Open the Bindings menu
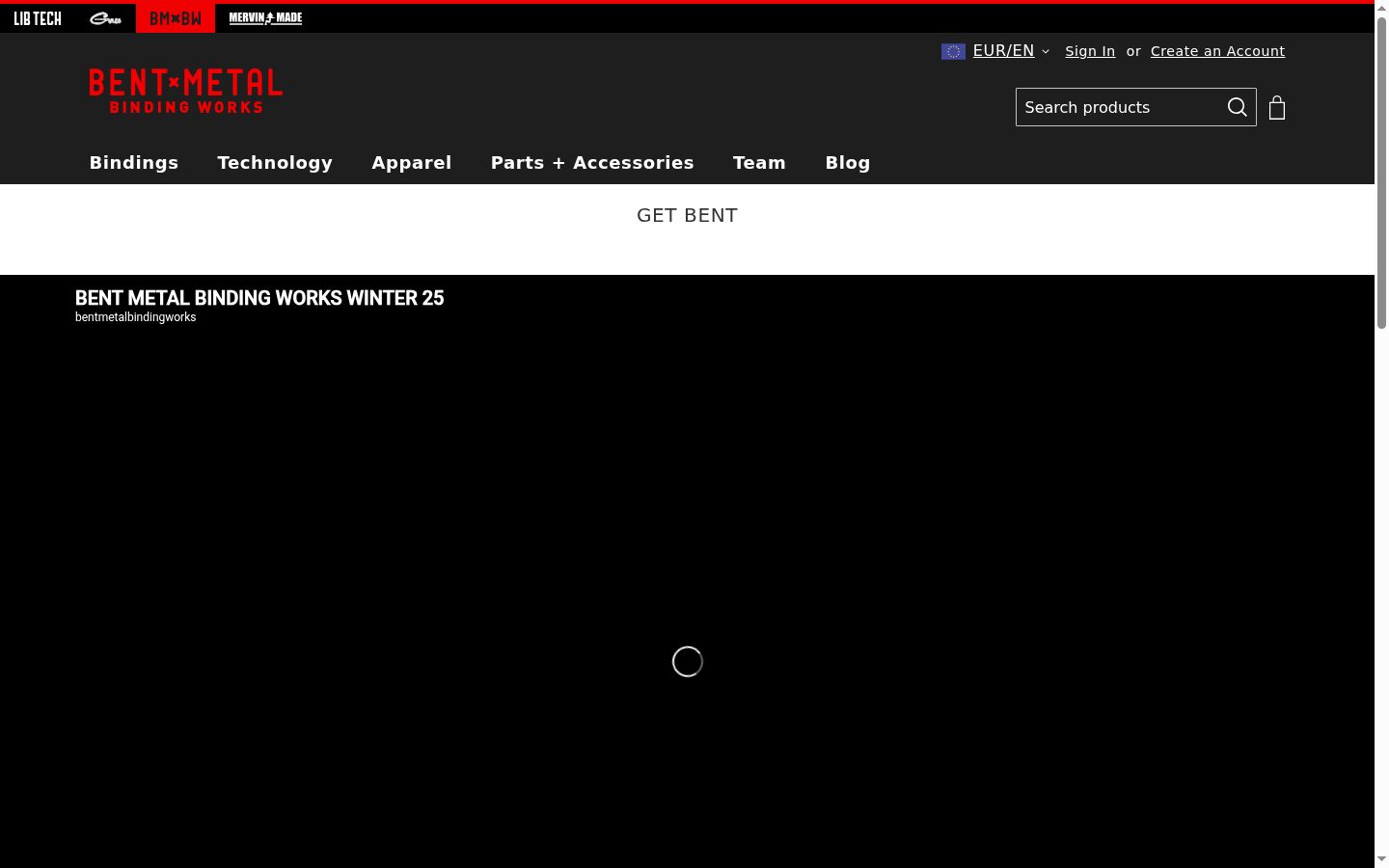This screenshot has height=868, width=1389. coord(134,163)
